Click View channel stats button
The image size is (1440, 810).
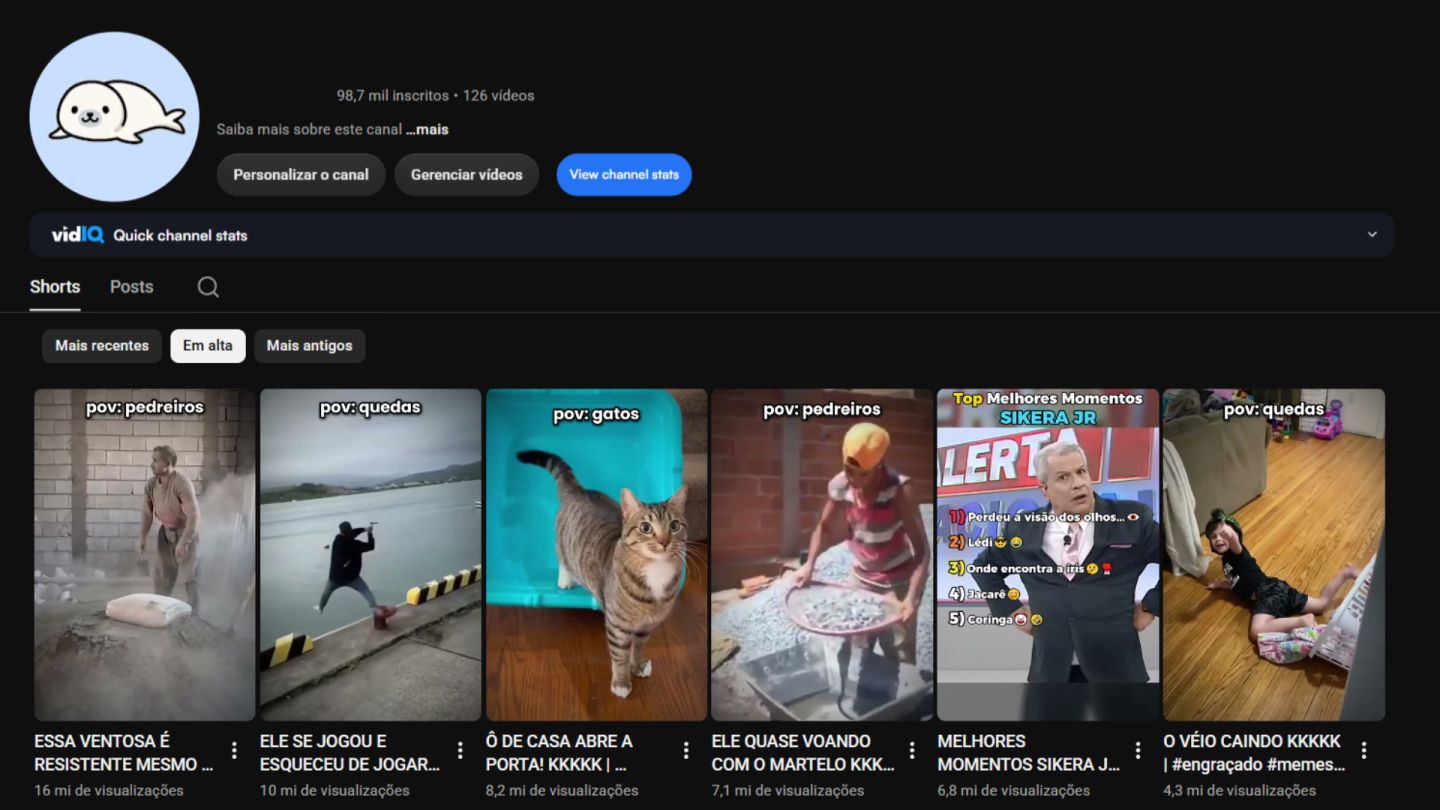[x=624, y=174]
